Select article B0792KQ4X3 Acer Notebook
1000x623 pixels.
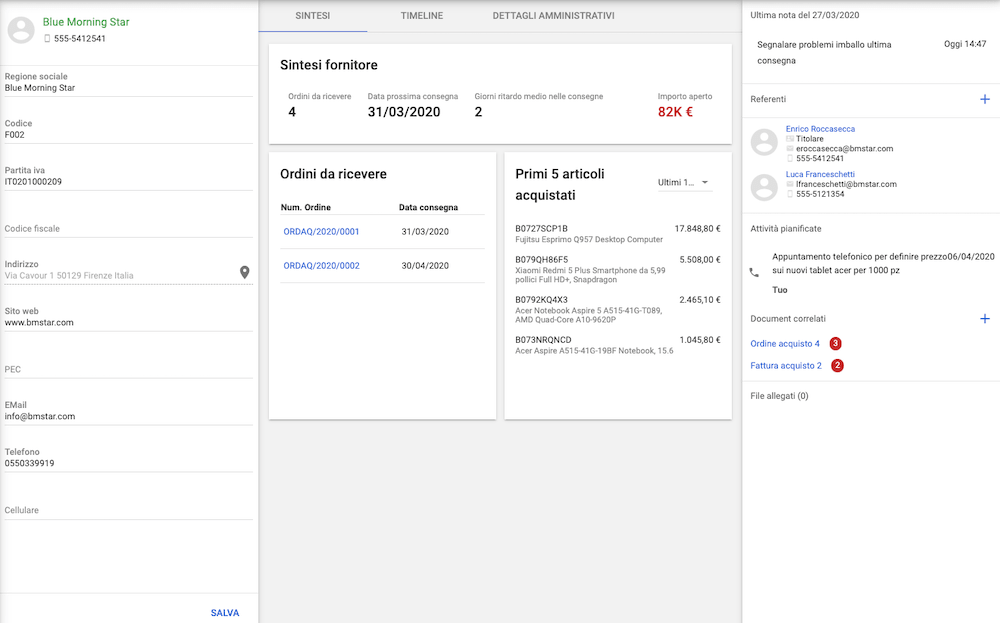click(617, 309)
